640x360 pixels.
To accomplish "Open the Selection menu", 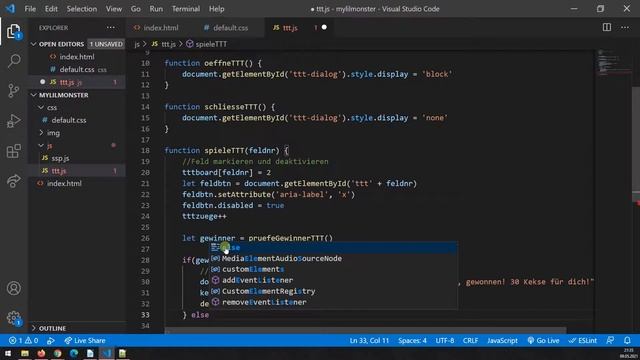I will (82, 9).
